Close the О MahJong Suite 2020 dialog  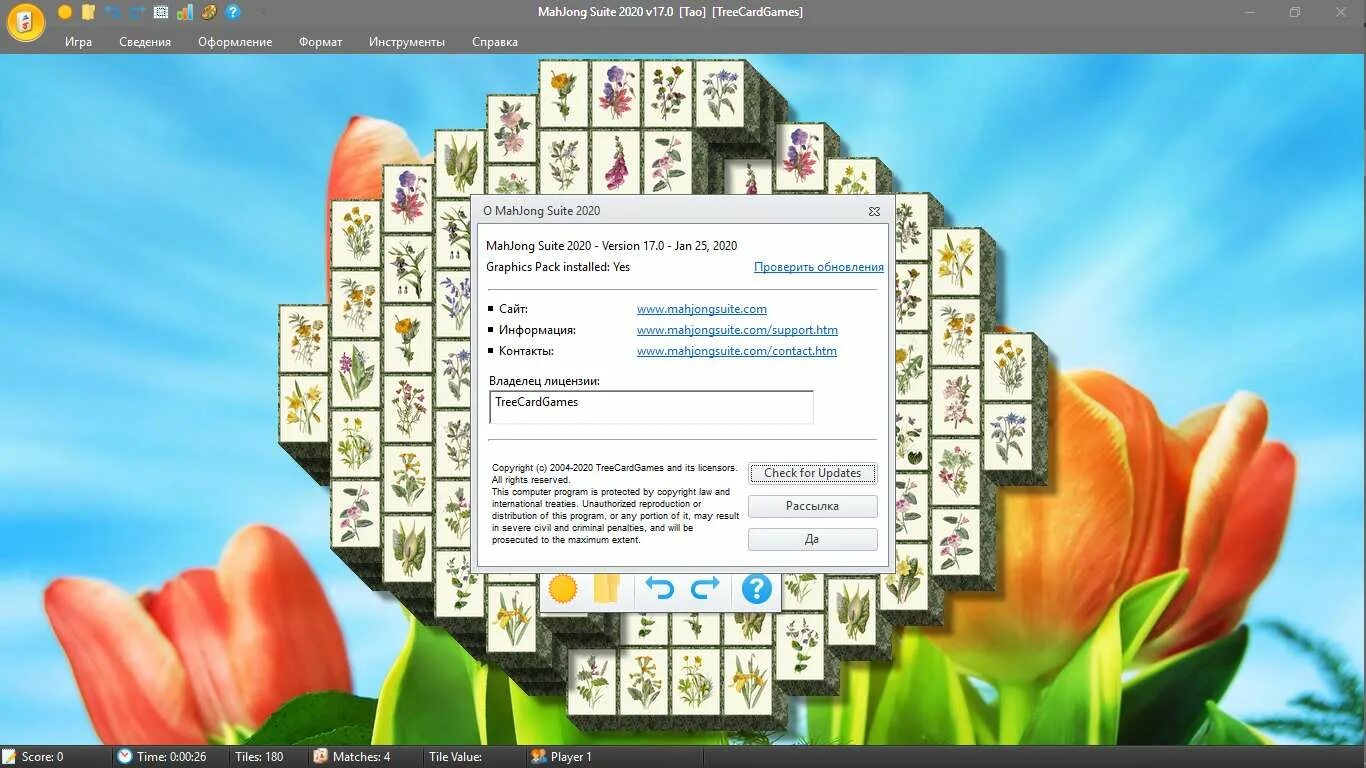(874, 211)
